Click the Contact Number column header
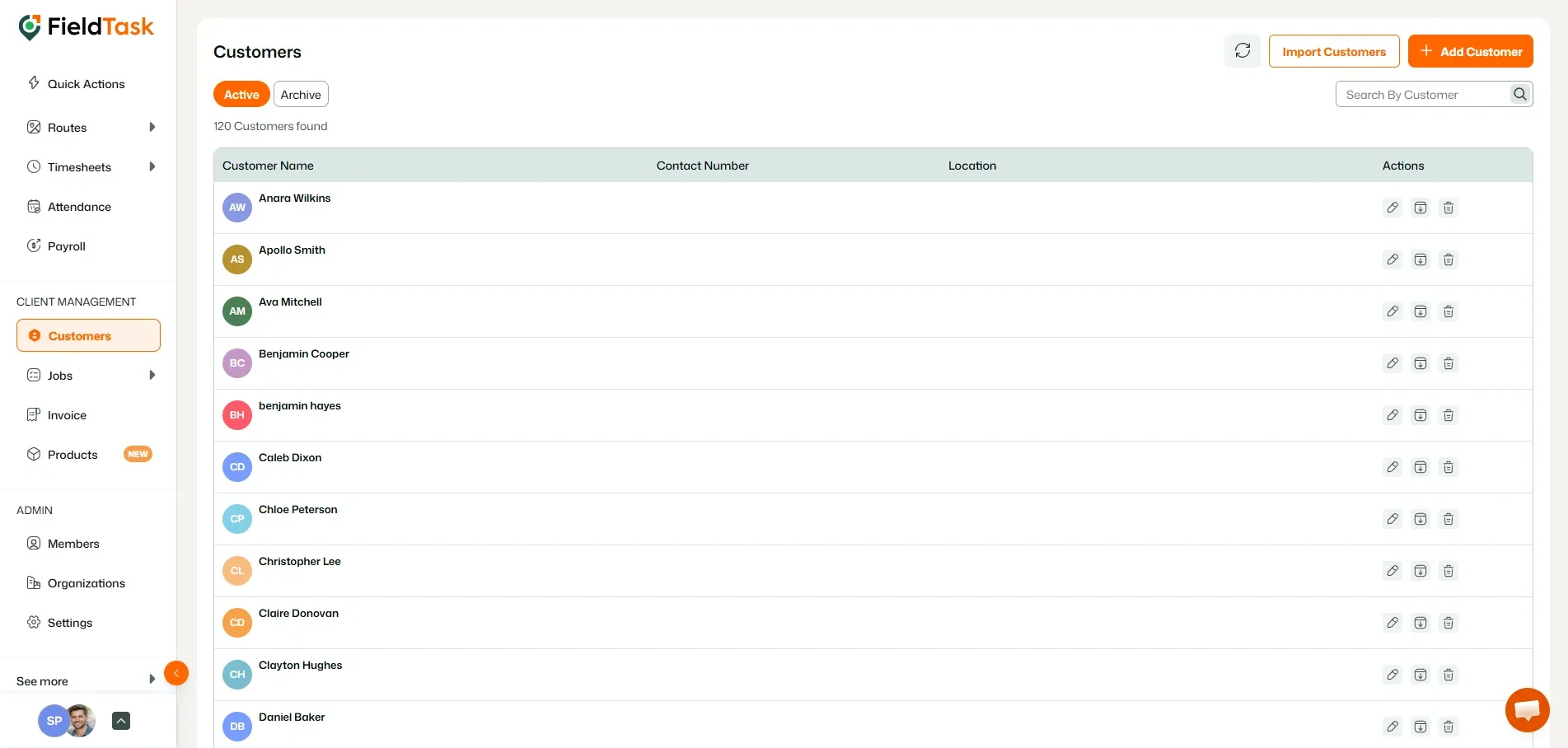 (x=703, y=166)
